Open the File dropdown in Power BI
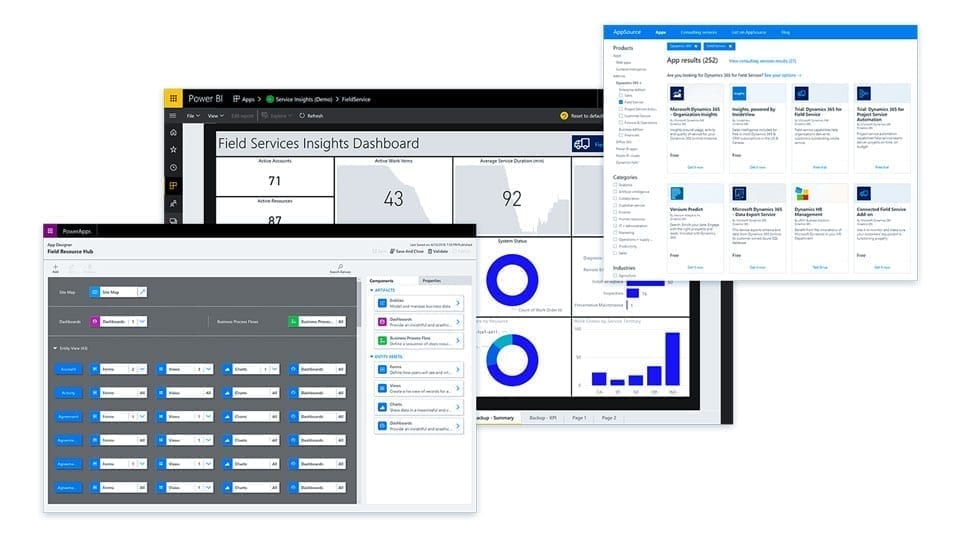This screenshot has height=540, width=960. (x=192, y=116)
